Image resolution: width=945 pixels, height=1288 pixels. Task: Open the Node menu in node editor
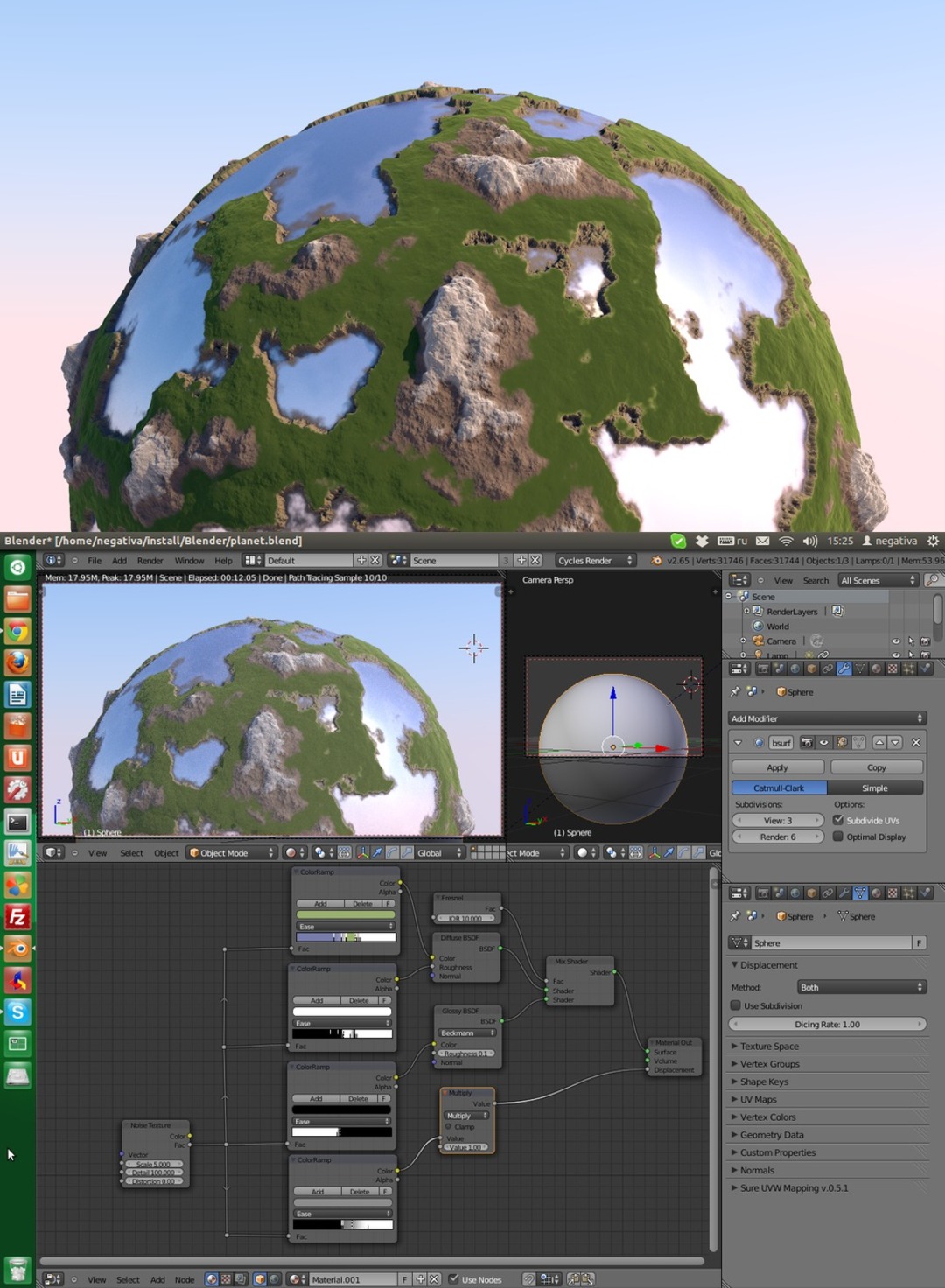pyautogui.click(x=184, y=1280)
